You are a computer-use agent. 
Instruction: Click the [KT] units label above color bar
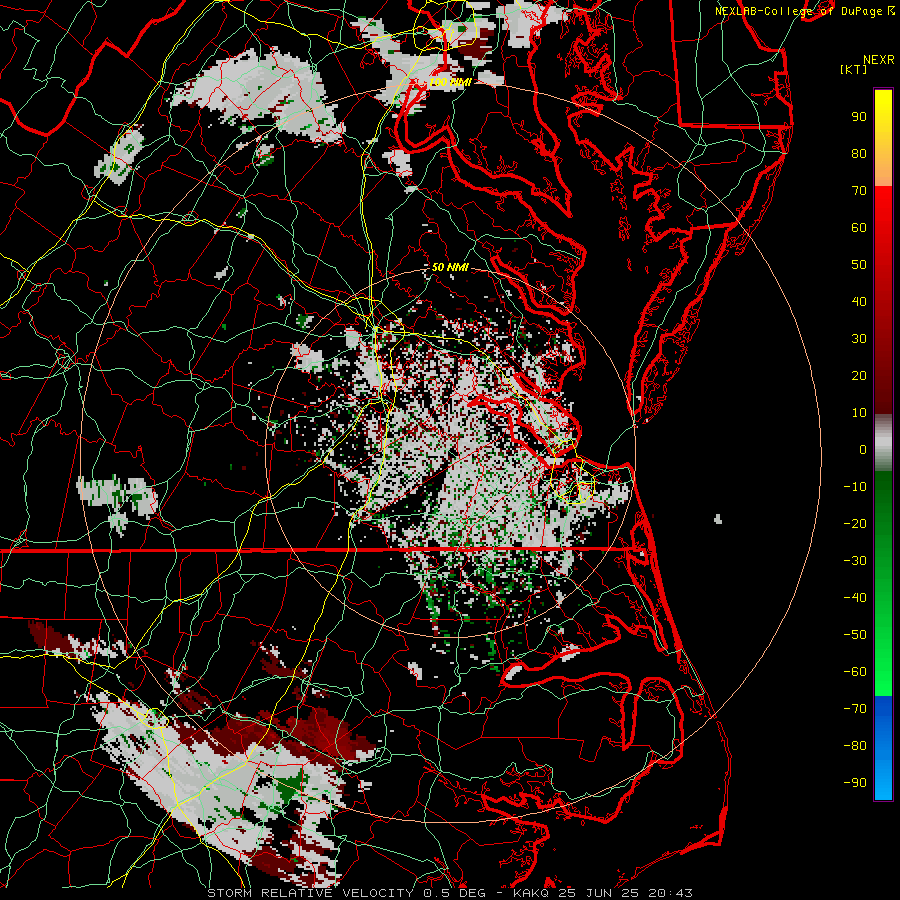pos(853,69)
